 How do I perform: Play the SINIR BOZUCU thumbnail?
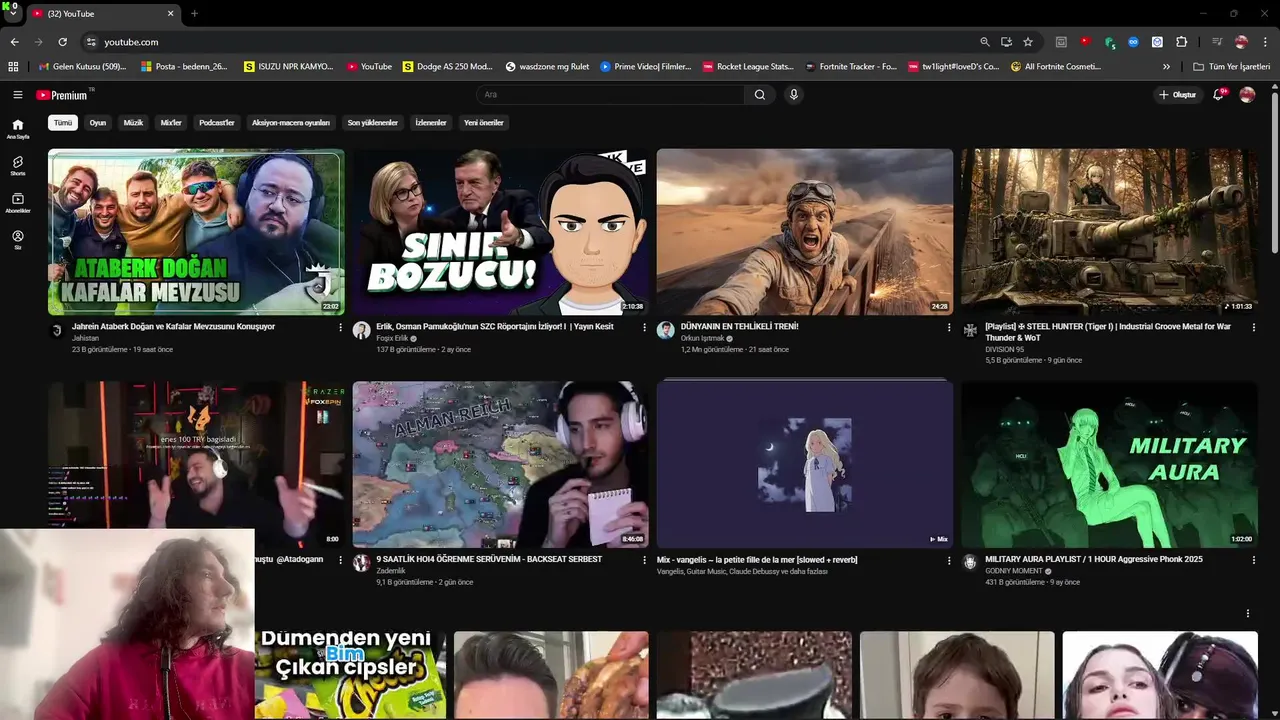[x=500, y=232]
